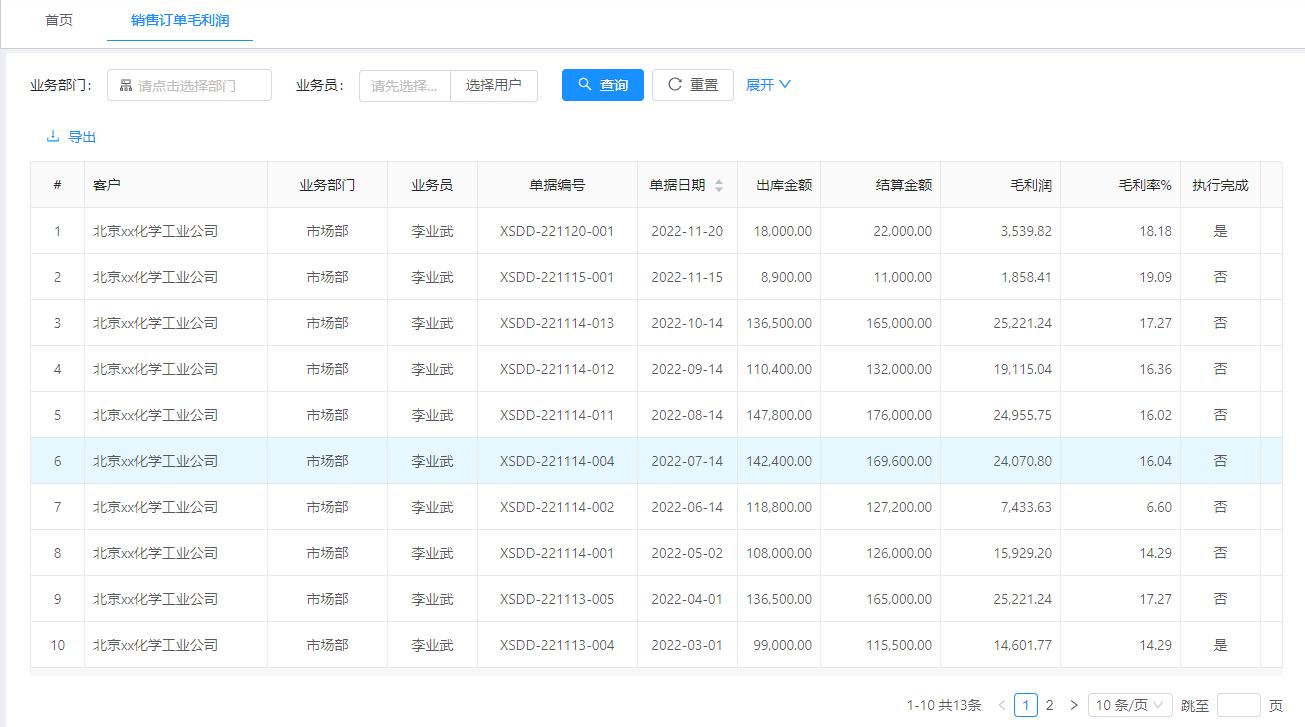This screenshot has height=727, width=1305.
Task: Click the 选择用户 button
Action: 493,86
